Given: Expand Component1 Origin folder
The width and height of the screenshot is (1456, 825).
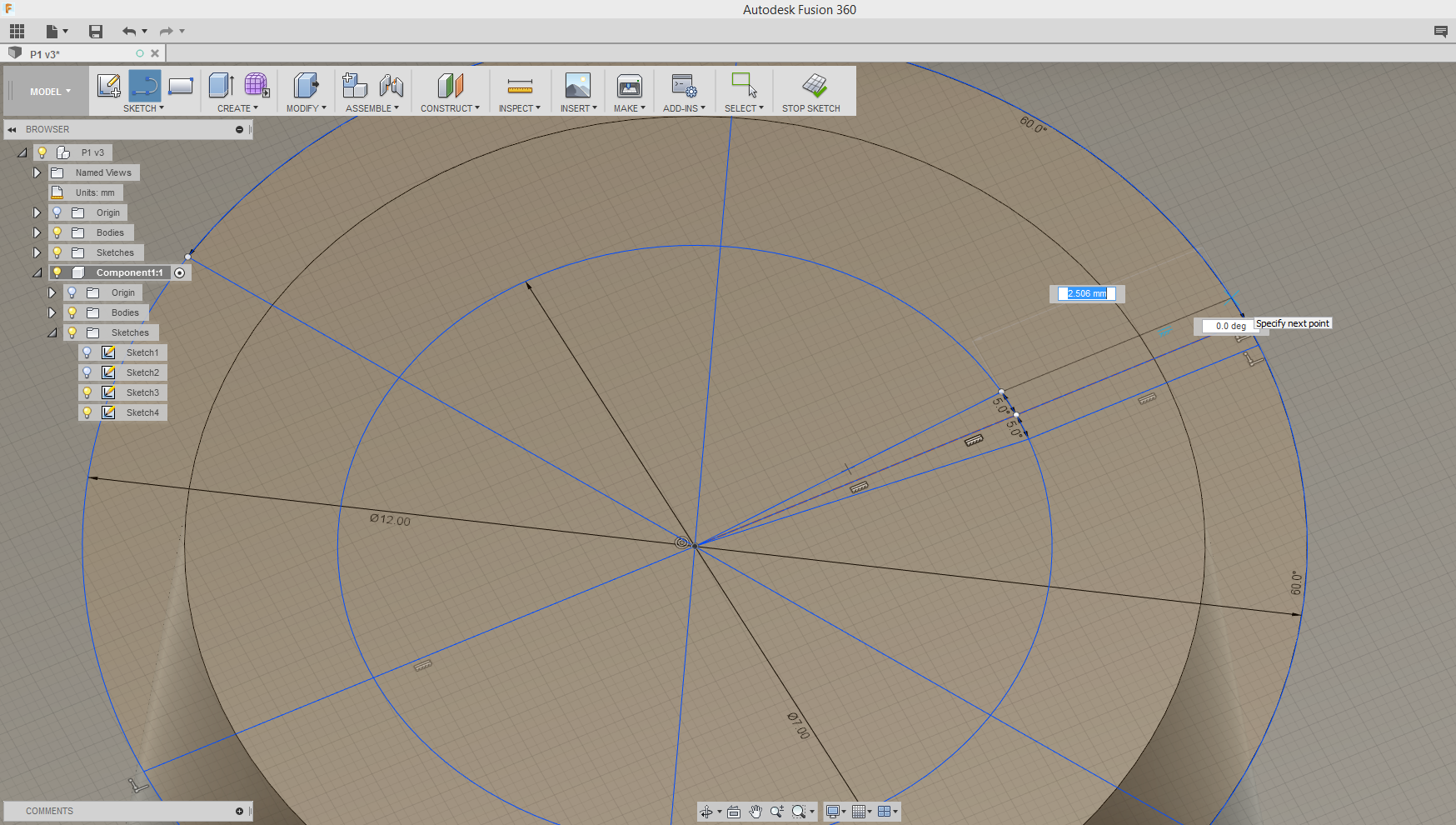Looking at the screenshot, I should point(52,292).
